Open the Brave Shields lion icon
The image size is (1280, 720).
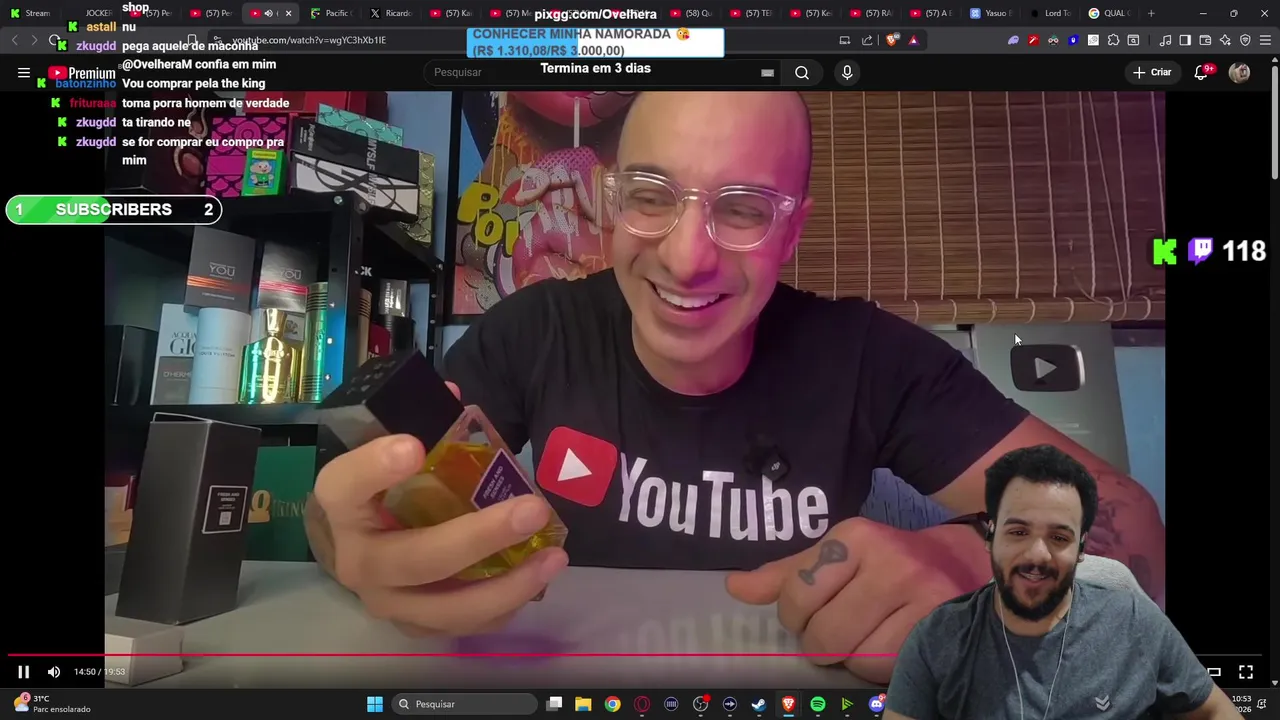click(x=892, y=40)
